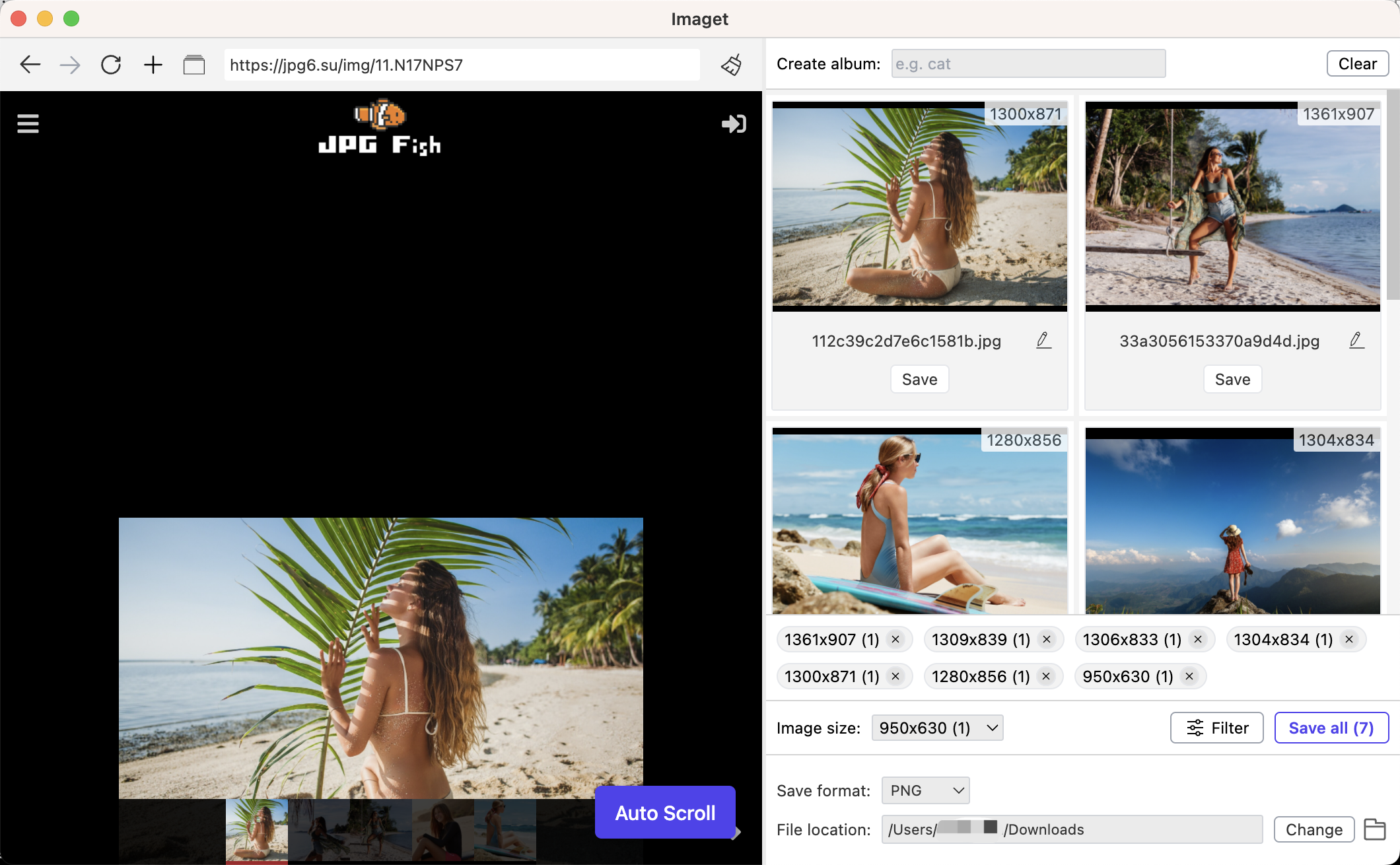Reload the current page
The height and width of the screenshot is (865, 1400).
coord(111,65)
